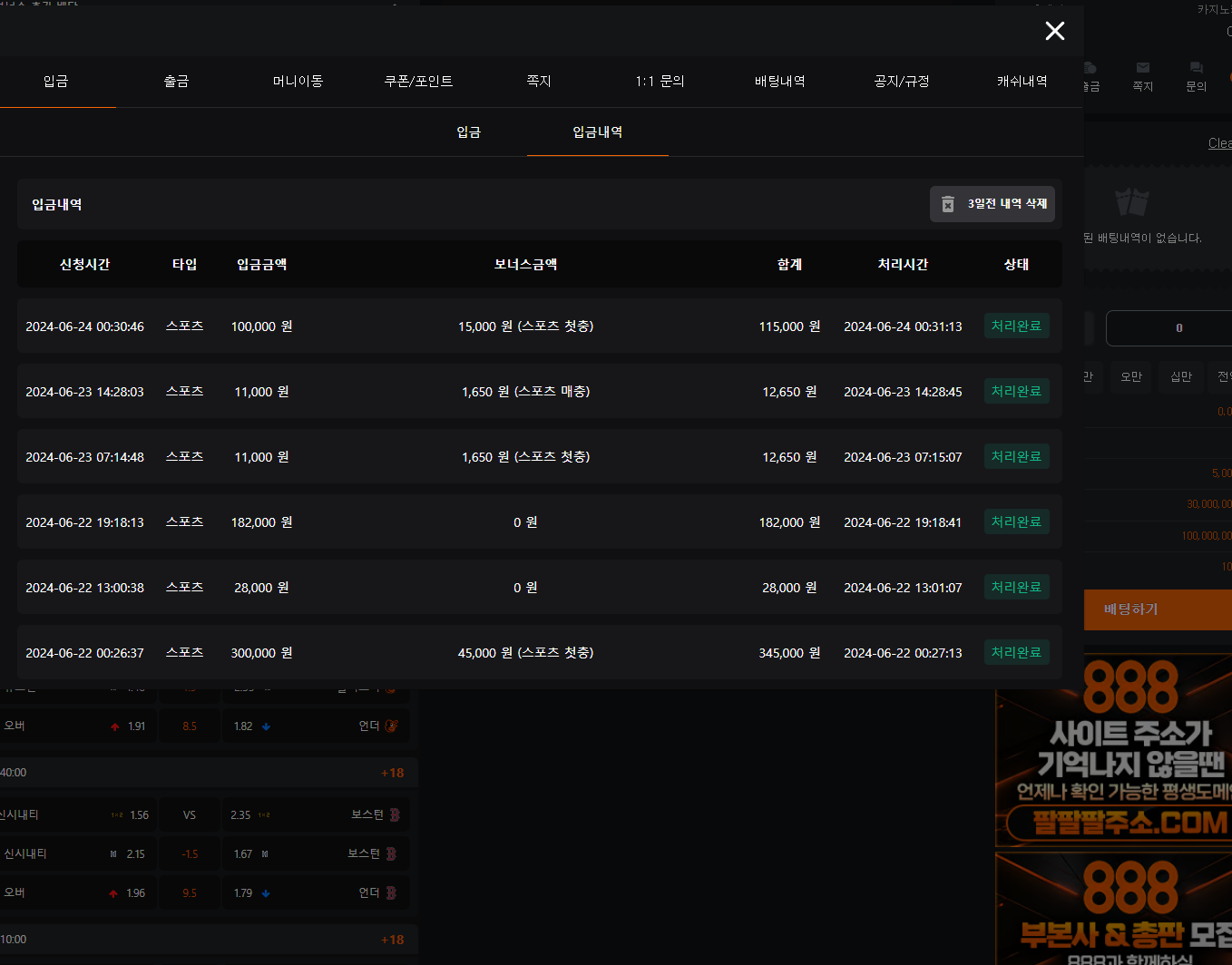Click Boston team logo in 1.67 handicap row
This screenshot has width=1232, height=965.
pyautogui.click(x=391, y=853)
